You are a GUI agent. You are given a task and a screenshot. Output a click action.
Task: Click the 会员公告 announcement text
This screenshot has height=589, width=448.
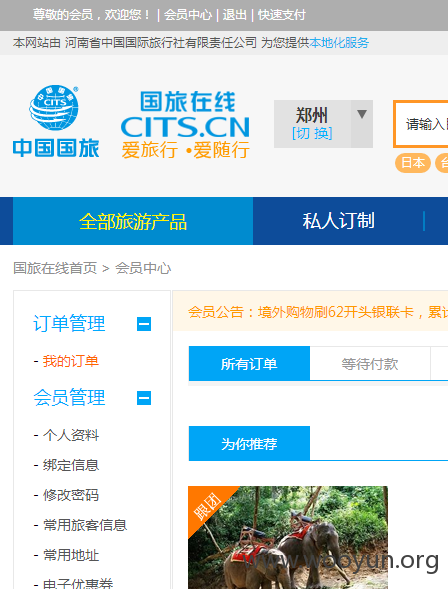coord(318,312)
